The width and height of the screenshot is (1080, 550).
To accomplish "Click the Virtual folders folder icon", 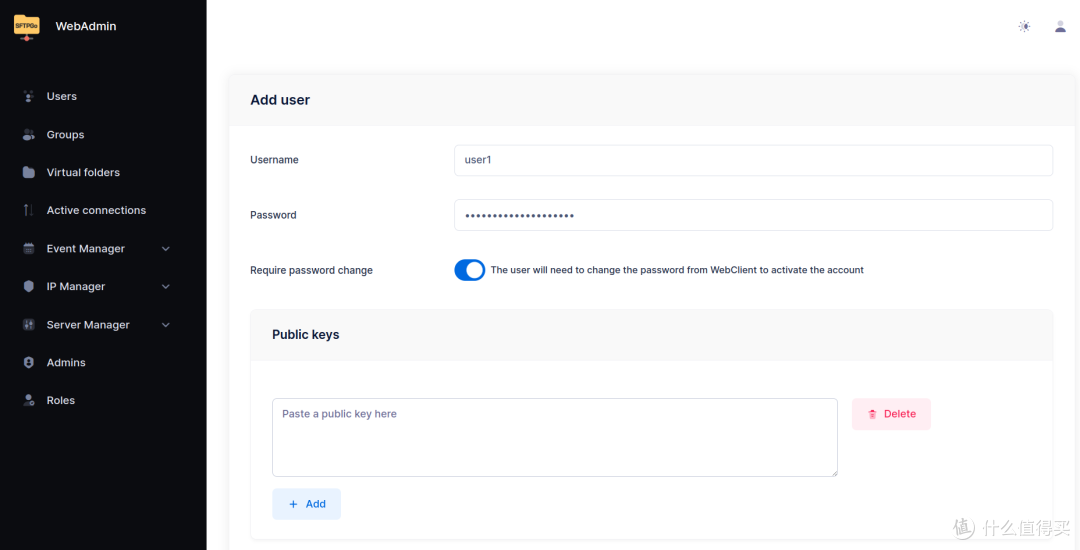I will point(28,172).
